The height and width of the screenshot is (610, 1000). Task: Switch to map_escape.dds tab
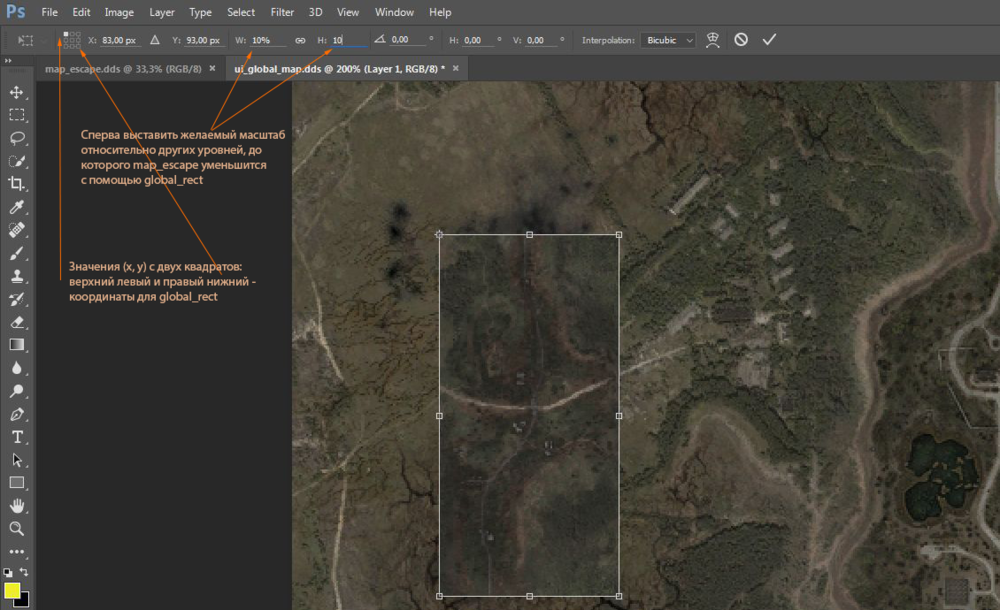pos(122,68)
